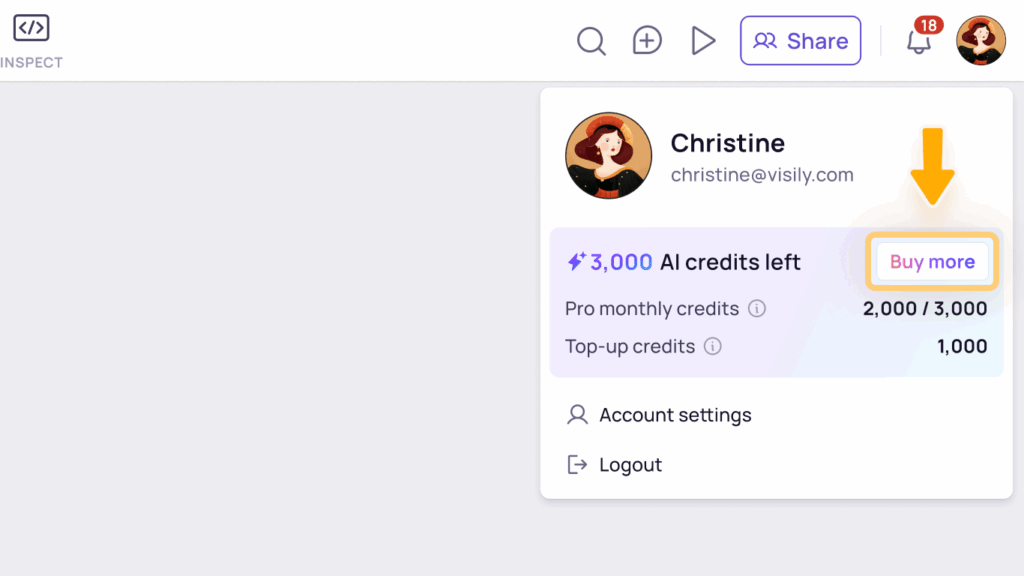The height and width of the screenshot is (576, 1024).
Task: Click the search magnifier icon
Action: (591, 41)
